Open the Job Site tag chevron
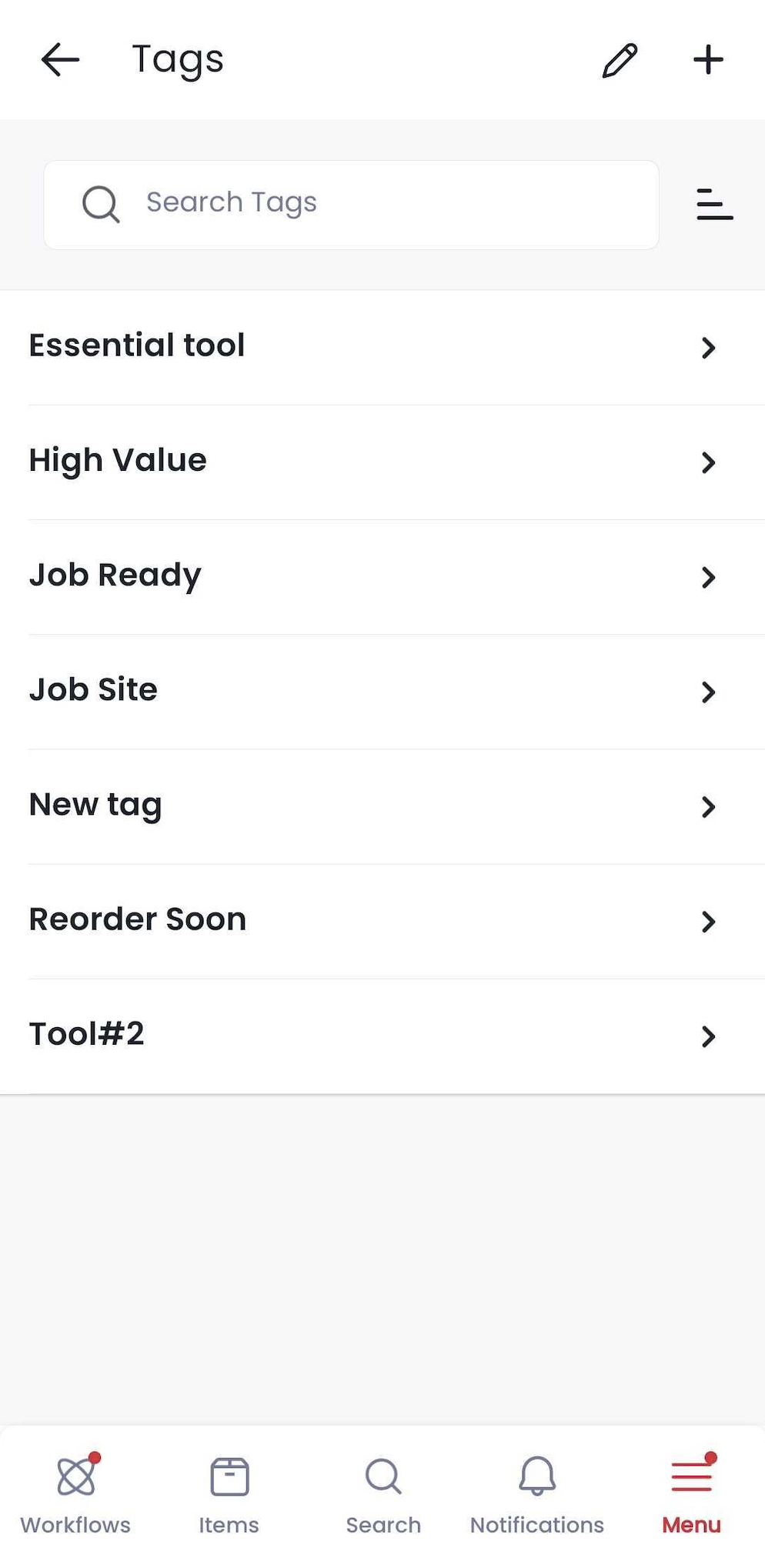Screen dimensions: 765x1568 point(709,692)
